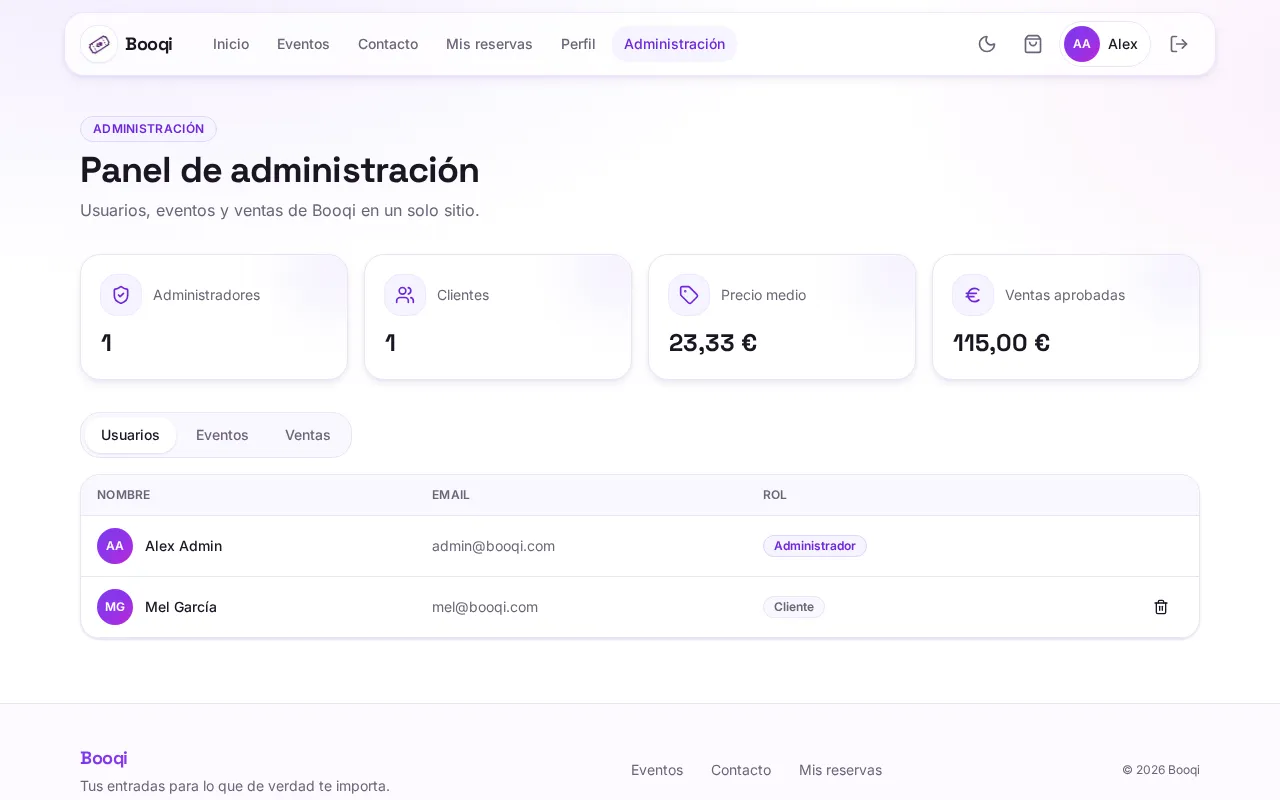Click the Booqi brand name in the footer
1280x800 pixels.
click(x=104, y=758)
